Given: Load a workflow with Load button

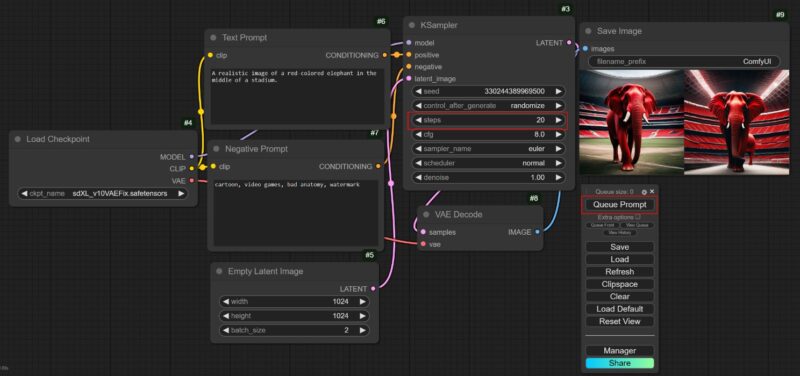Looking at the screenshot, I should (x=619, y=259).
